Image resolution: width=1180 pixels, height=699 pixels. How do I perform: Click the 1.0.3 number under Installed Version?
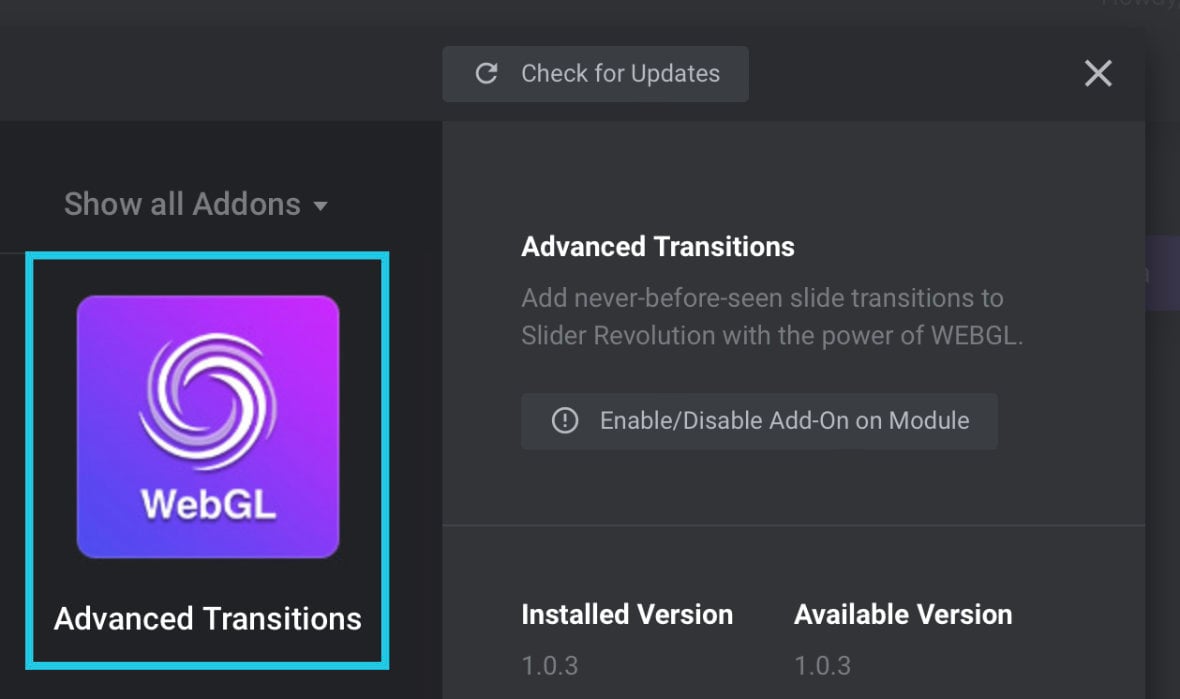point(550,666)
